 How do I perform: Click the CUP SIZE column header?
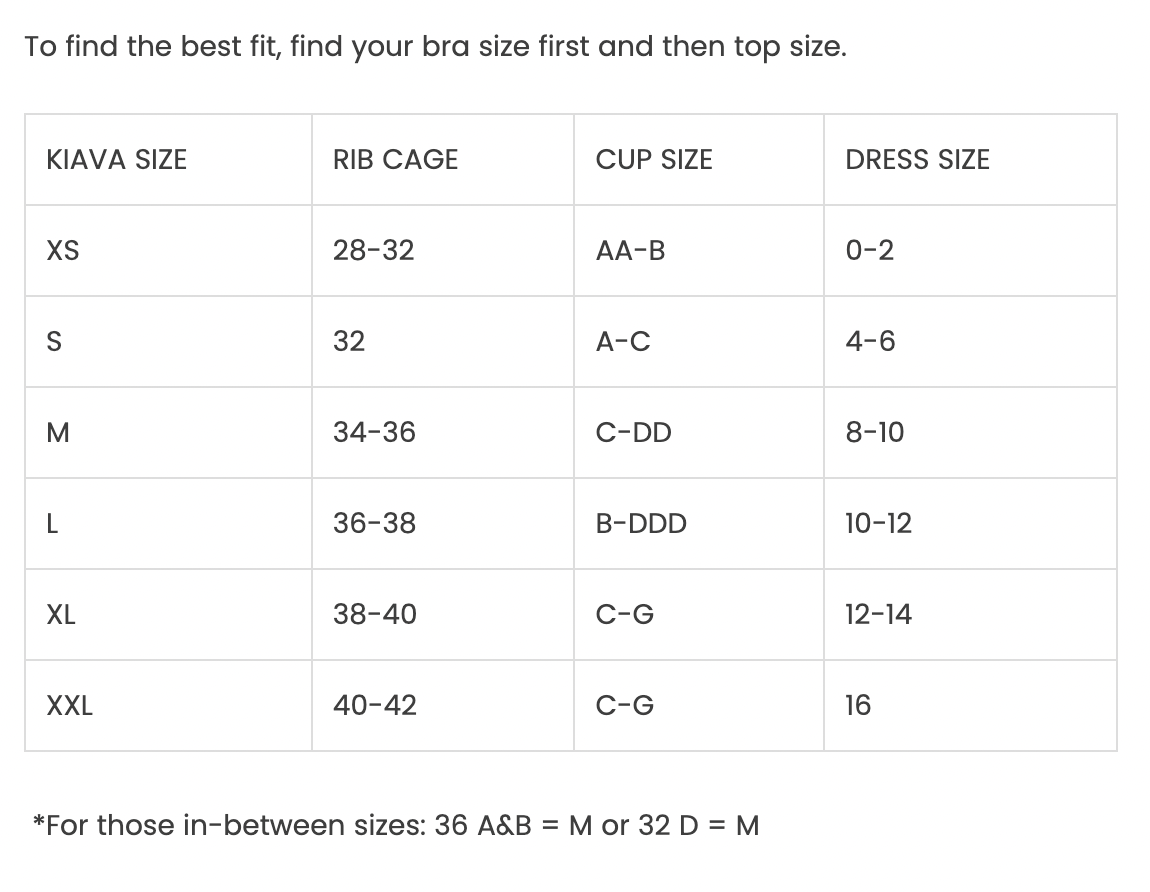pyautogui.click(x=654, y=160)
